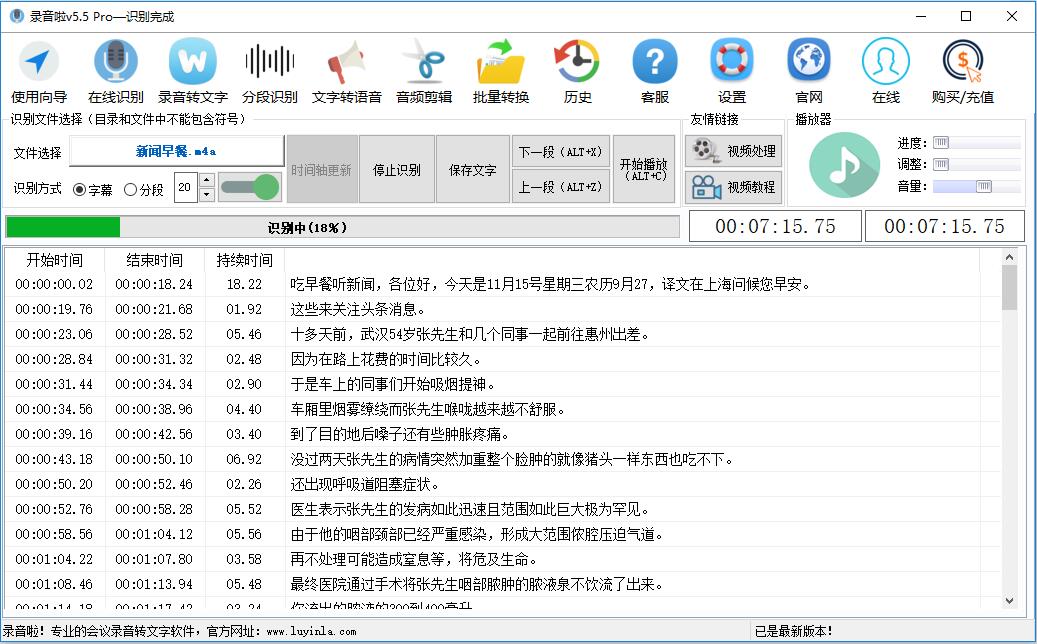Image resolution: width=1037 pixels, height=644 pixels.
Task: Start playback with 开始播放 (ALT+C)
Action: click(x=643, y=169)
